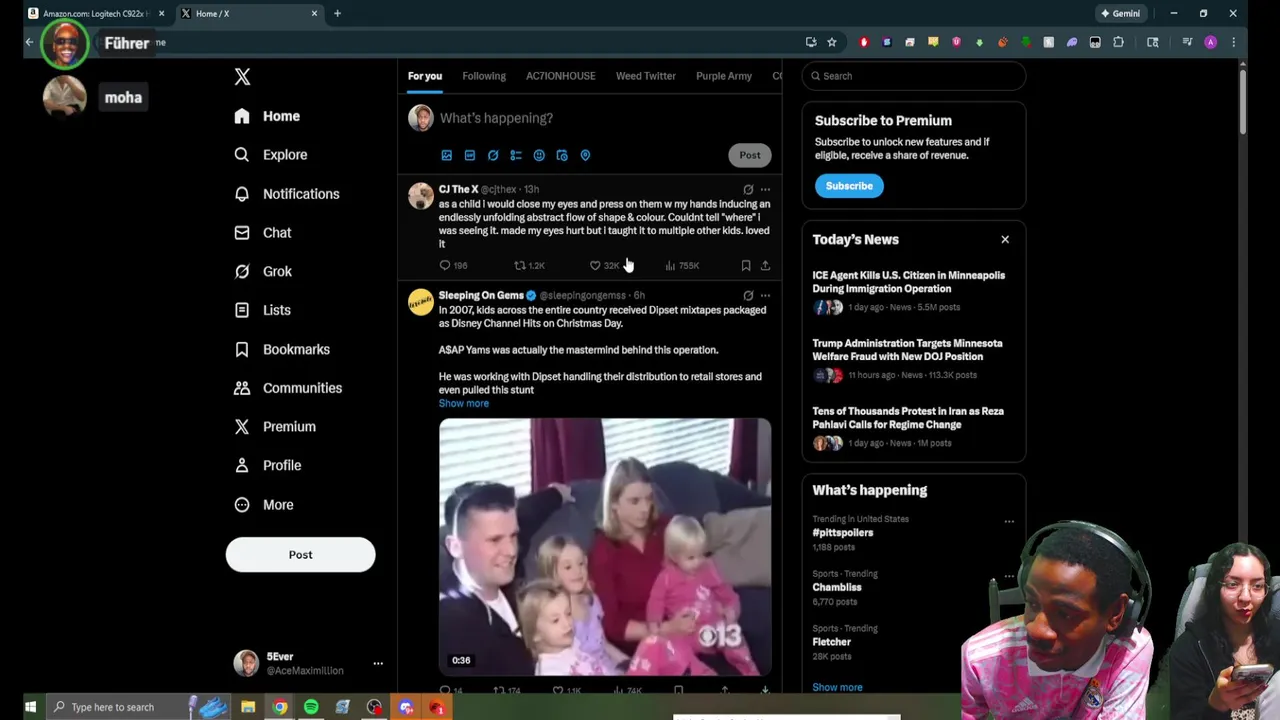Open Profile in the sidebar
The width and height of the screenshot is (1280, 720).
[267, 465]
